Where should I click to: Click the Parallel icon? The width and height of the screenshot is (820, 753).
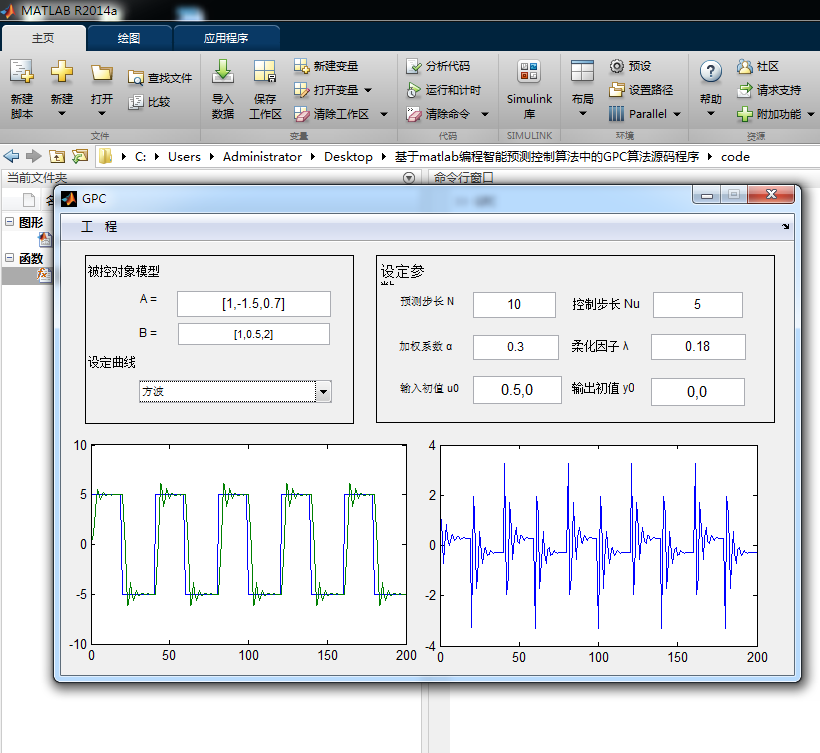[x=617, y=113]
